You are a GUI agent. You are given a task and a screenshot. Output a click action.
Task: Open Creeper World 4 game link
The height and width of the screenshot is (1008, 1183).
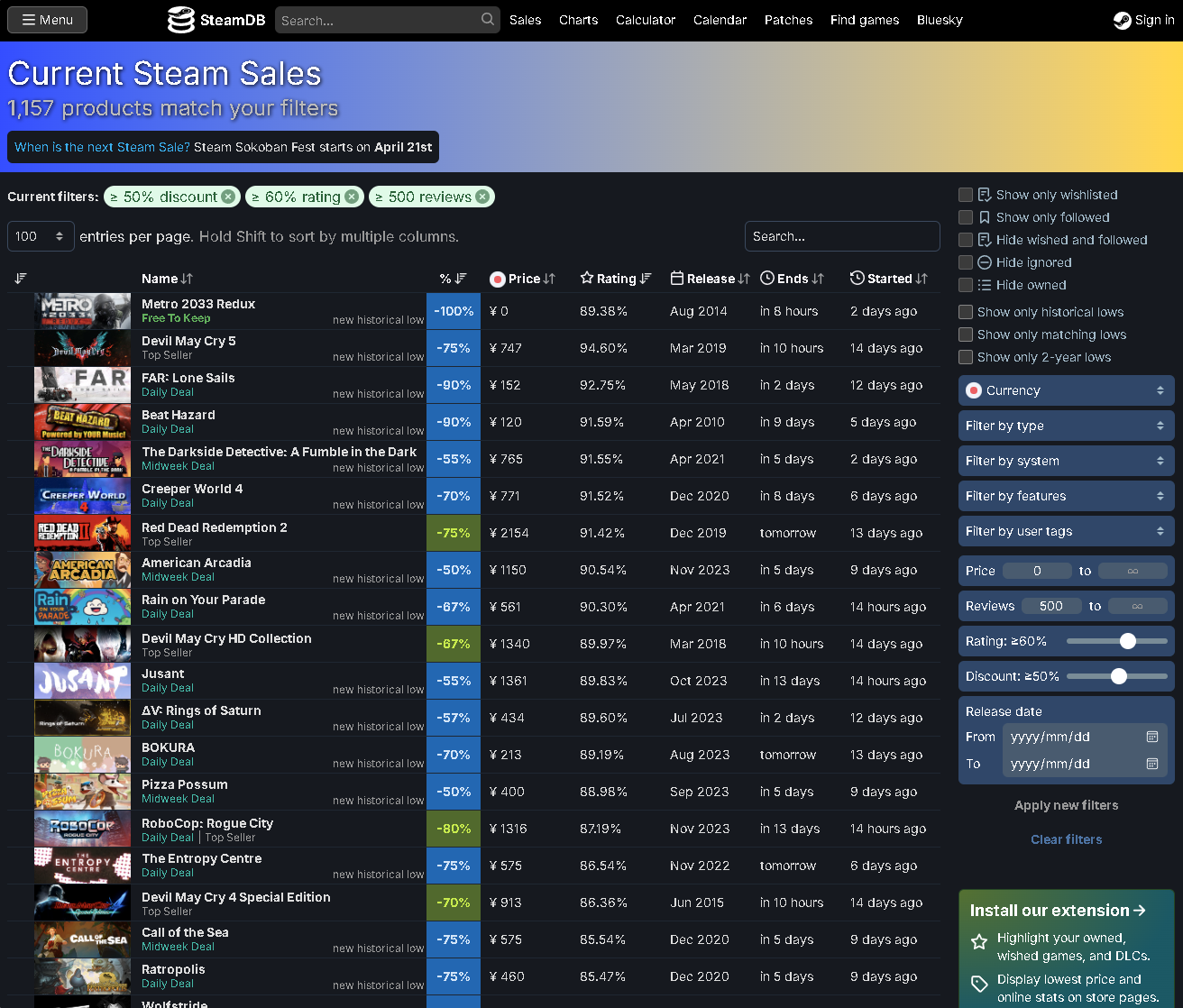(x=192, y=489)
